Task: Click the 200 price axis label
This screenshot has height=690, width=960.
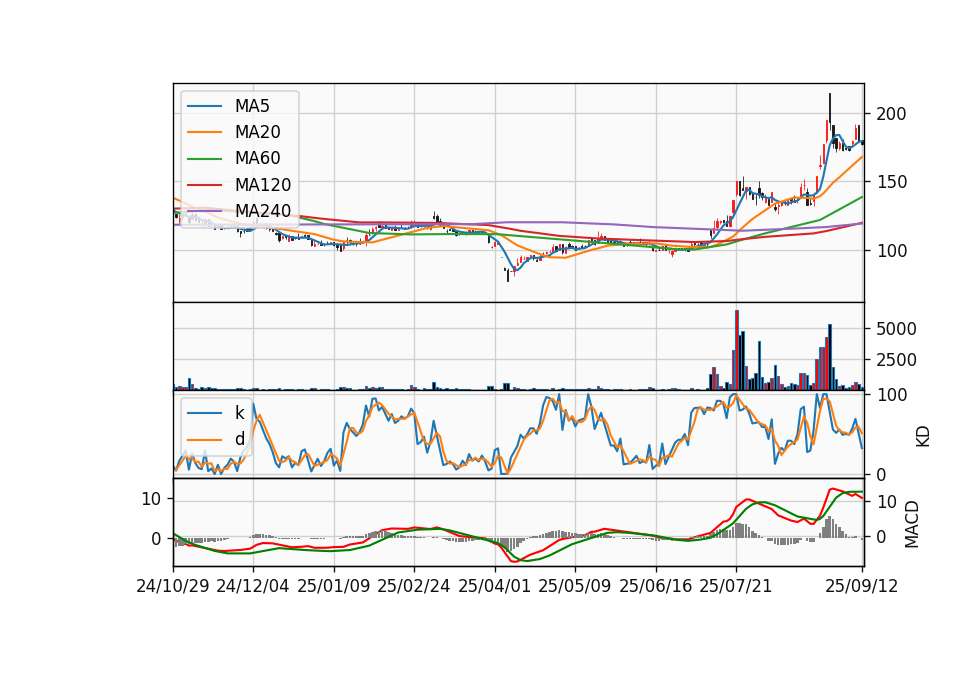Action: click(x=891, y=114)
